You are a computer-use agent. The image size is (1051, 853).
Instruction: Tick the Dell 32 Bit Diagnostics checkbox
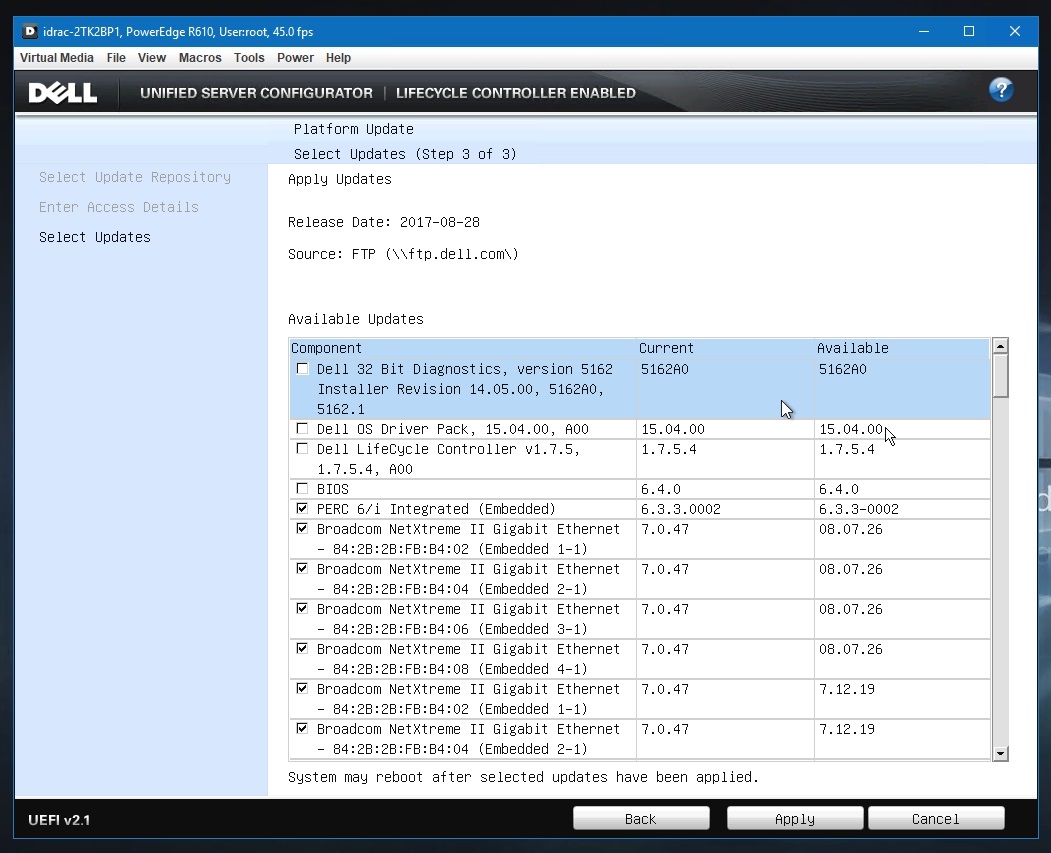(x=302, y=369)
